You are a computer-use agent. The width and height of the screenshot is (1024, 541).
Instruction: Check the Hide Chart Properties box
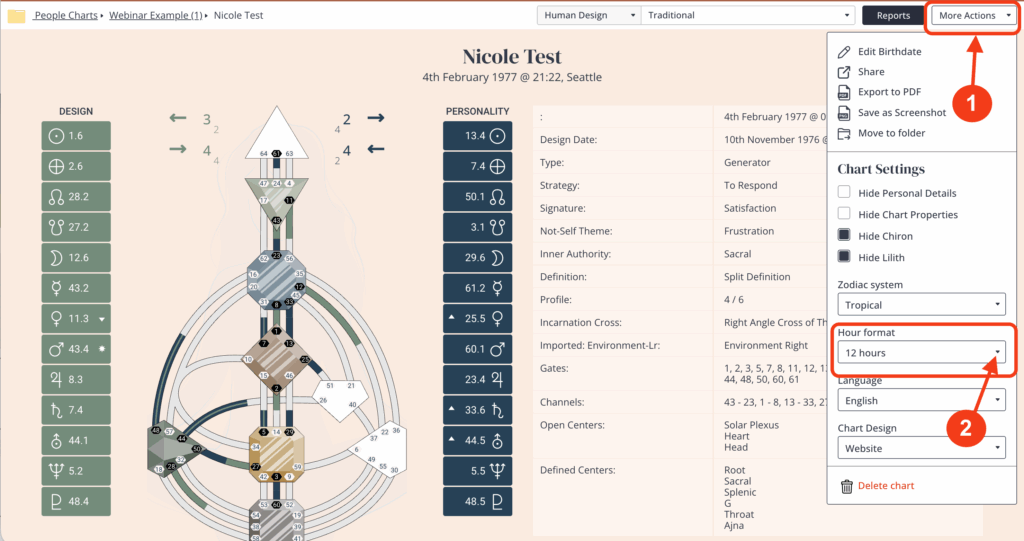coord(845,214)
